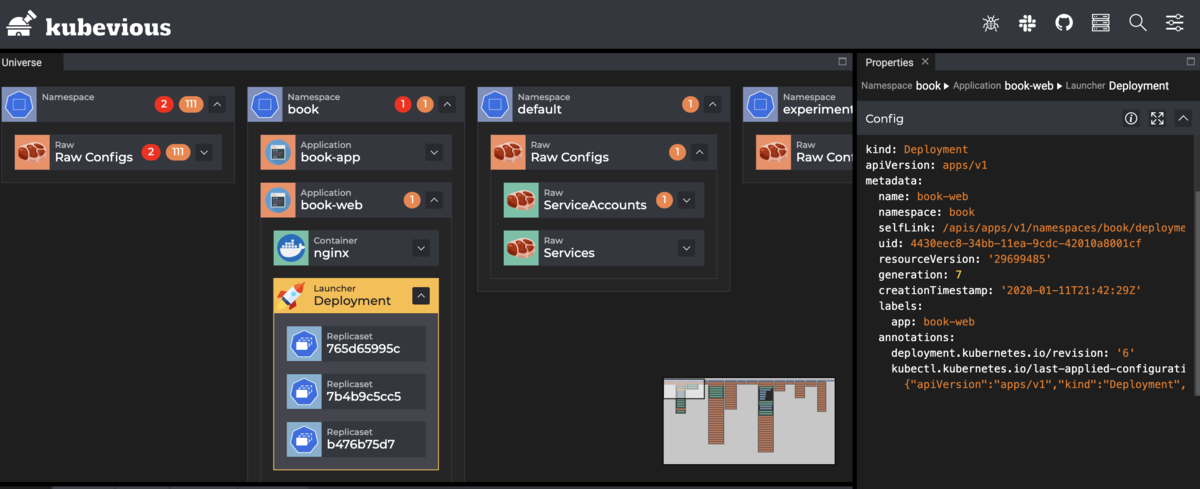Collapse the Config section

1183,118
